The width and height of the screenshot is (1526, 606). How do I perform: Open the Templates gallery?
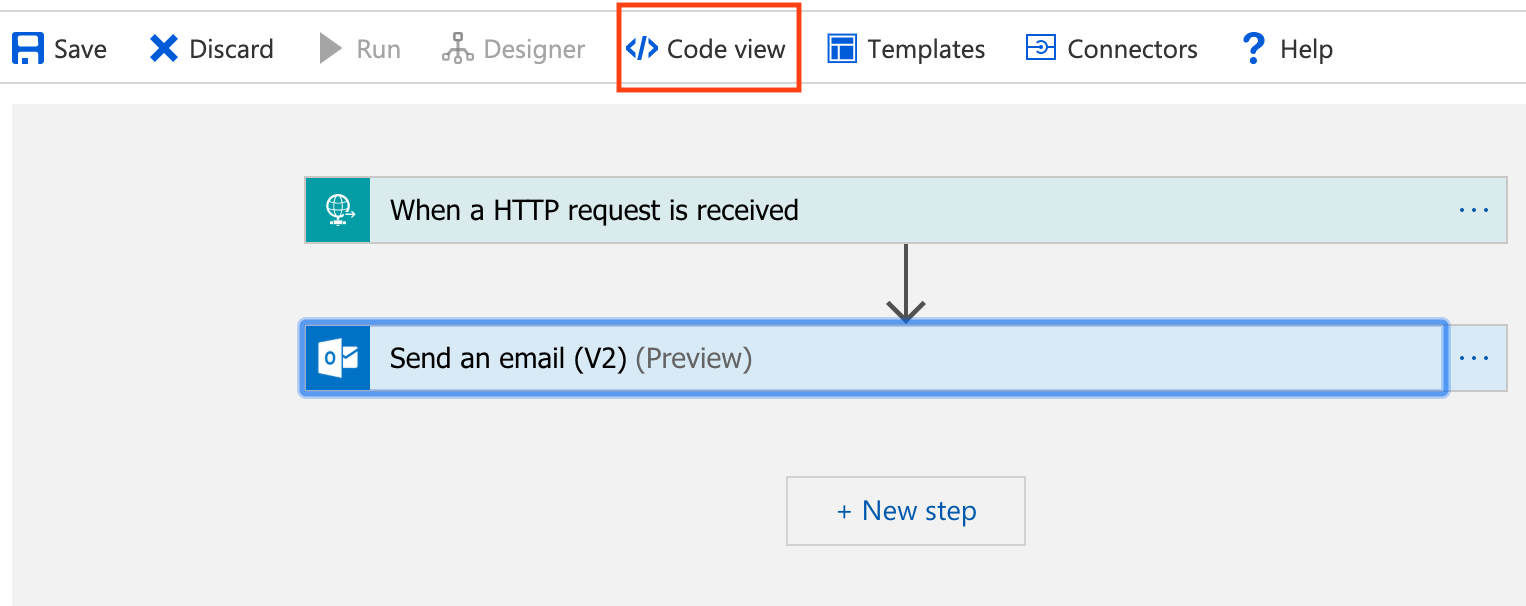(x=906, y=49)
